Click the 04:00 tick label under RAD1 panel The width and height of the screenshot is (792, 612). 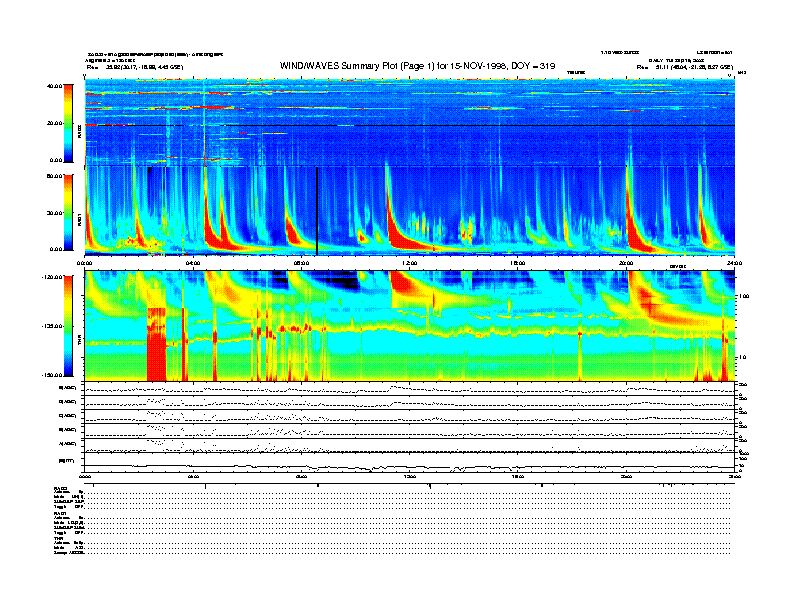[193, 263]
